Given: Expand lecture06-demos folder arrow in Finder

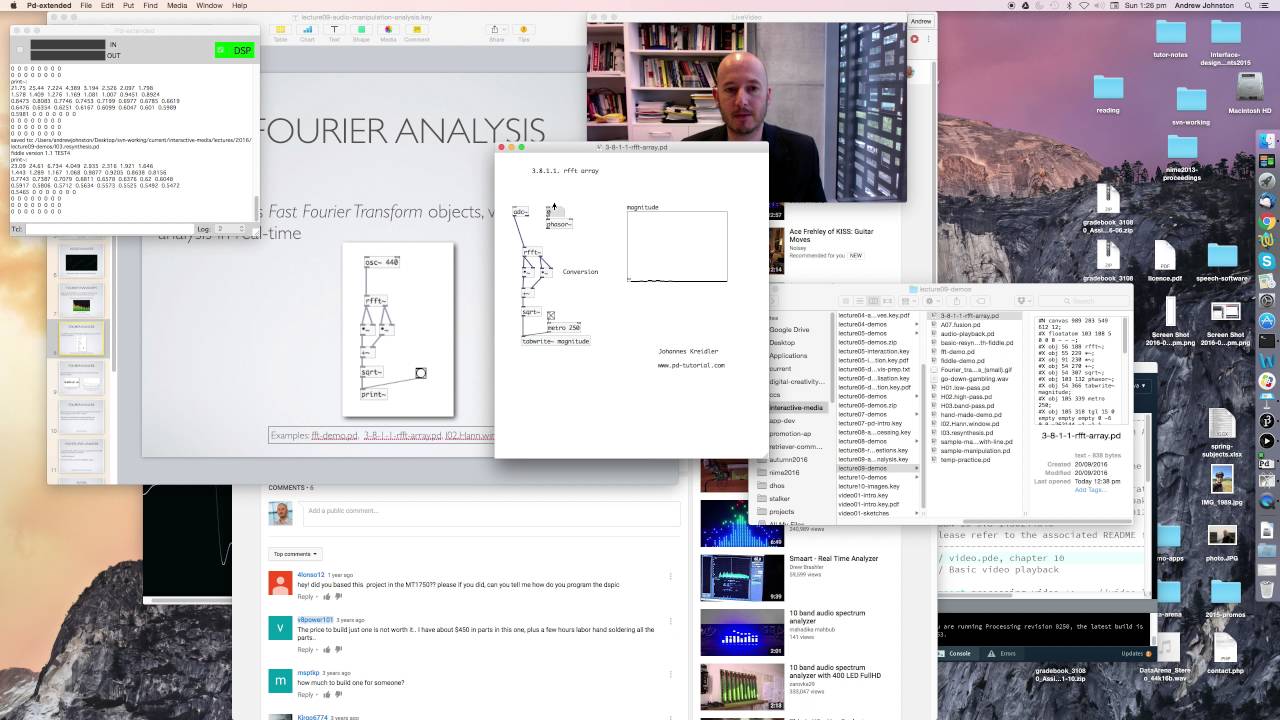Looking at the screenshot, I should click(x=917, y=396).
